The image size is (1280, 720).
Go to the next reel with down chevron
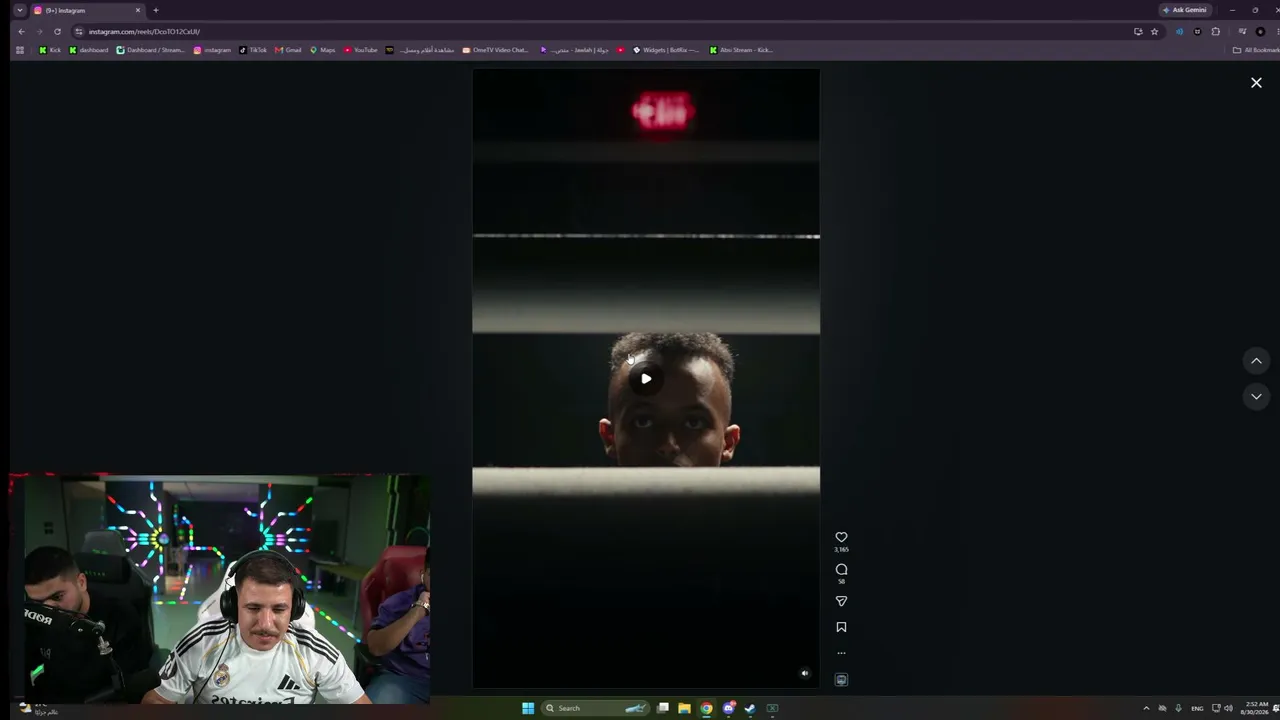coord(1256,396)
